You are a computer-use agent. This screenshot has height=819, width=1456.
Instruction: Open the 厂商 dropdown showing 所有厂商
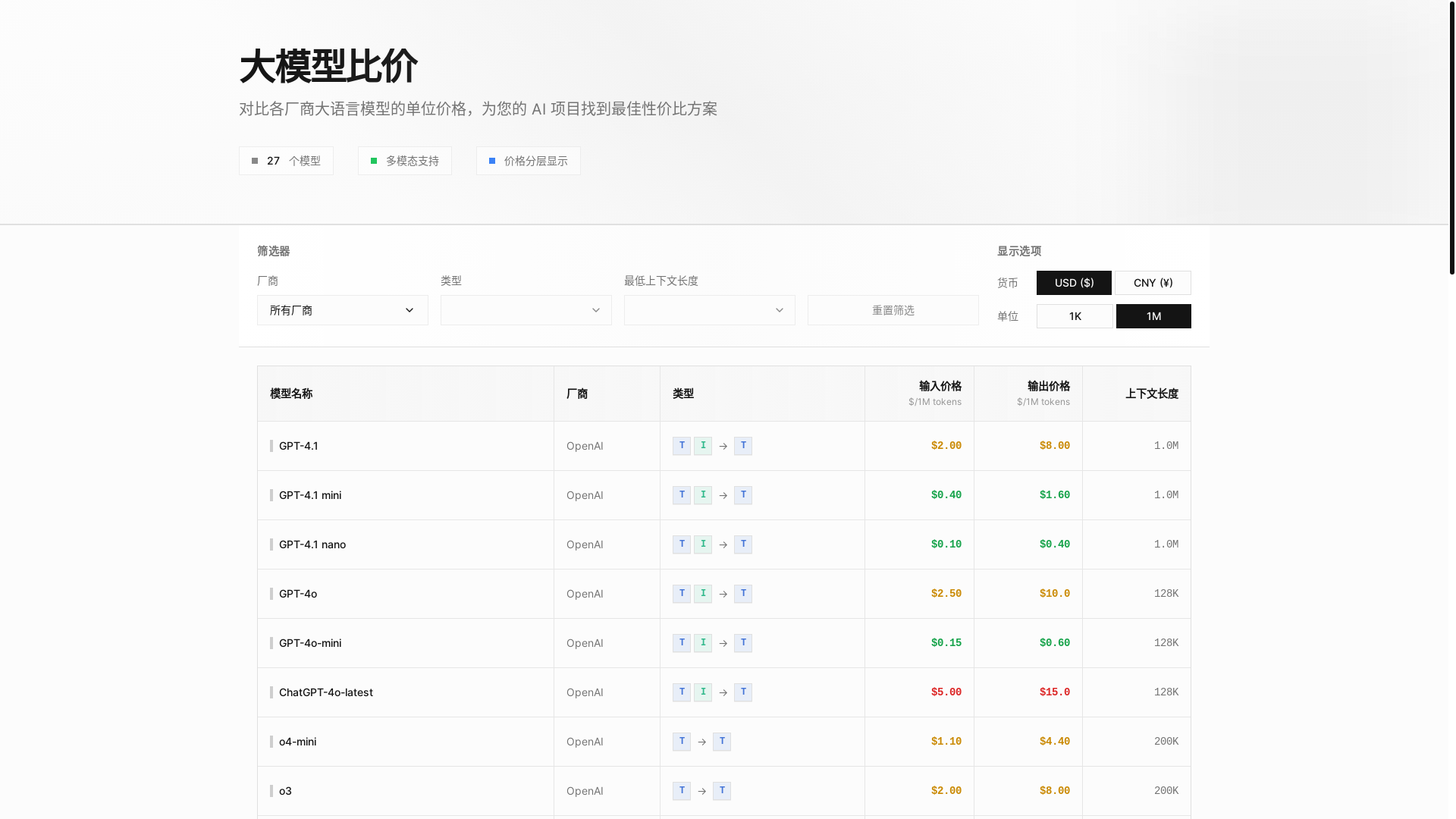click(343, 310)
